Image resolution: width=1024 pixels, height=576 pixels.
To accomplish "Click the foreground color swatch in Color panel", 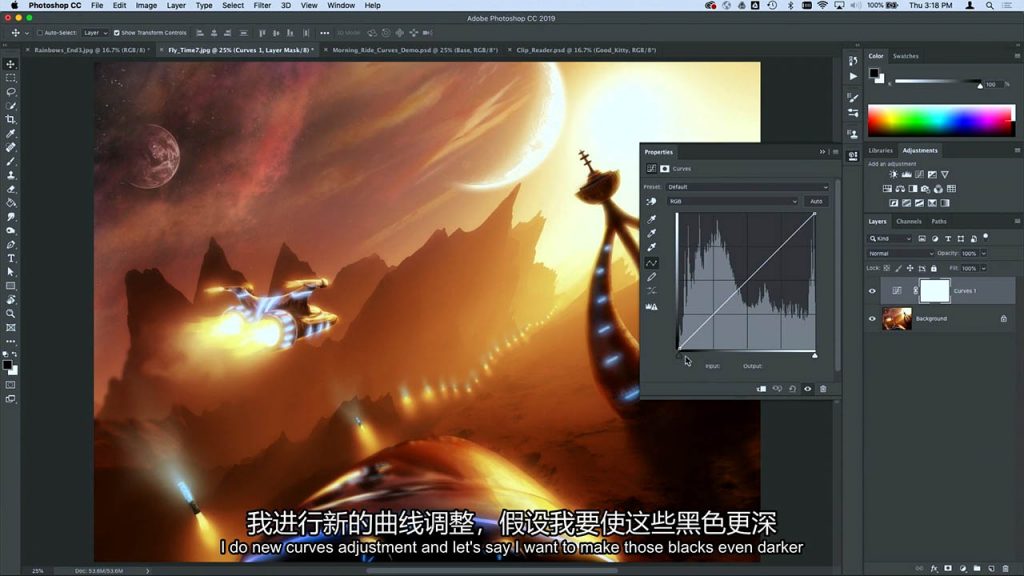I will [x=874, y=74].
